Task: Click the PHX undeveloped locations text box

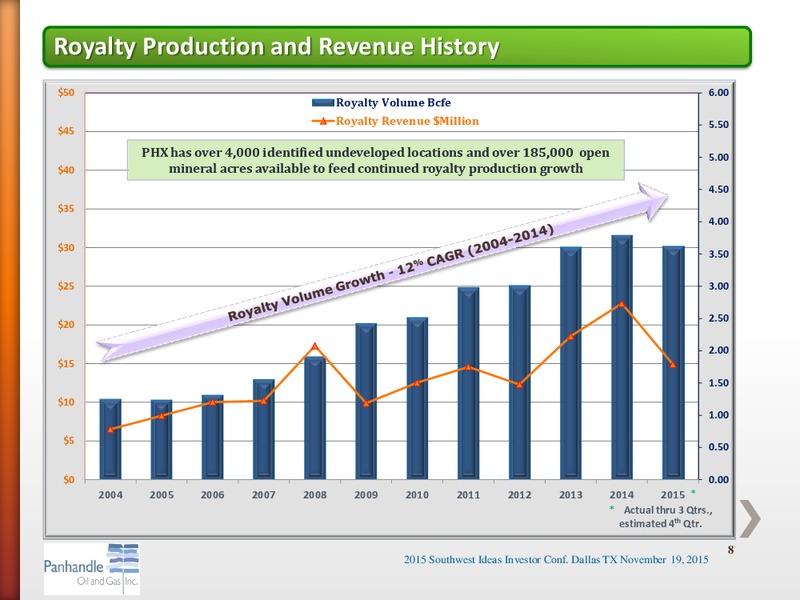Action: 376,160
